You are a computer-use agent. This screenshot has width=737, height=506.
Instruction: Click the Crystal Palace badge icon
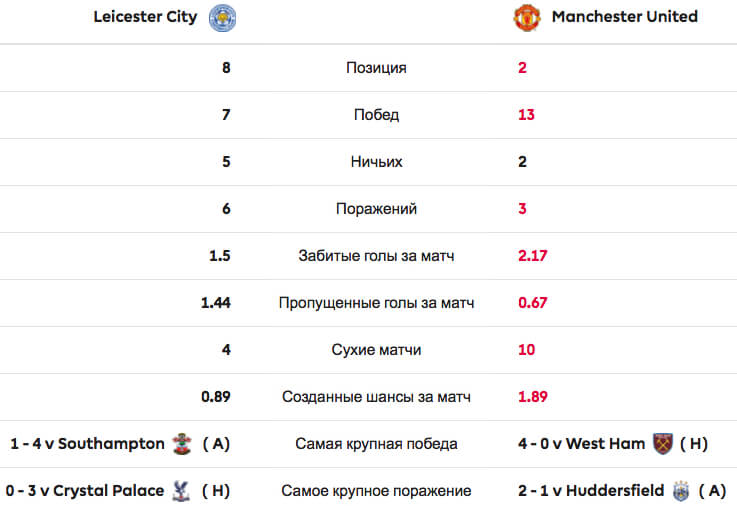181,491
